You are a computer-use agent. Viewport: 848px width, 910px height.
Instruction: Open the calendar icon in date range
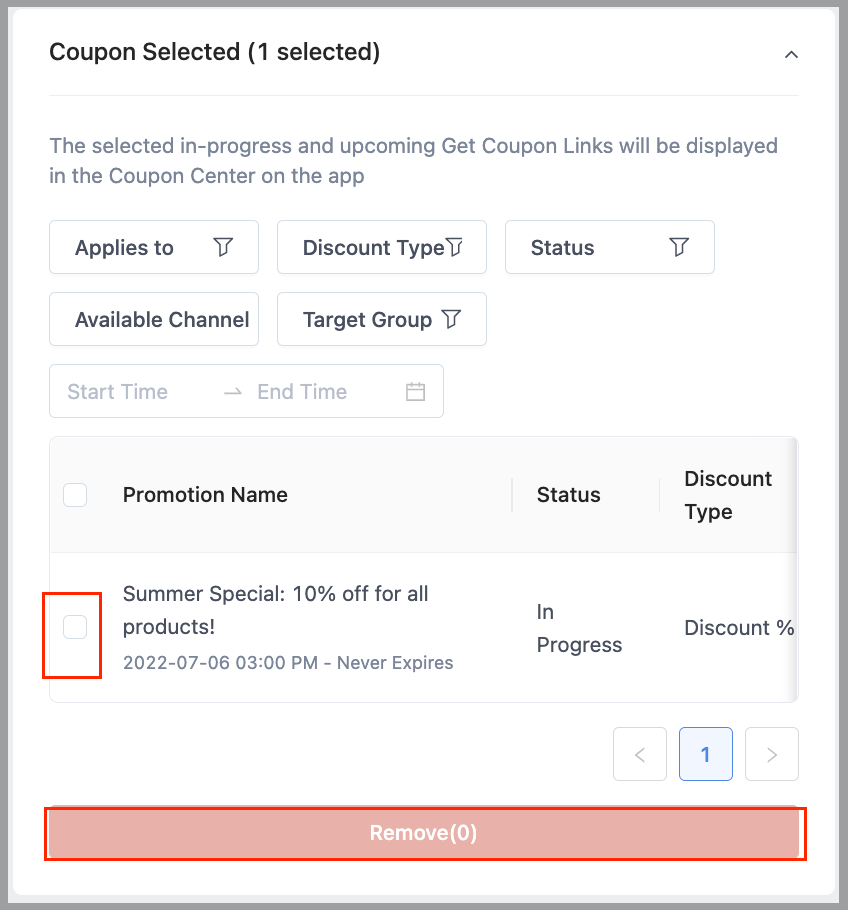415,392
